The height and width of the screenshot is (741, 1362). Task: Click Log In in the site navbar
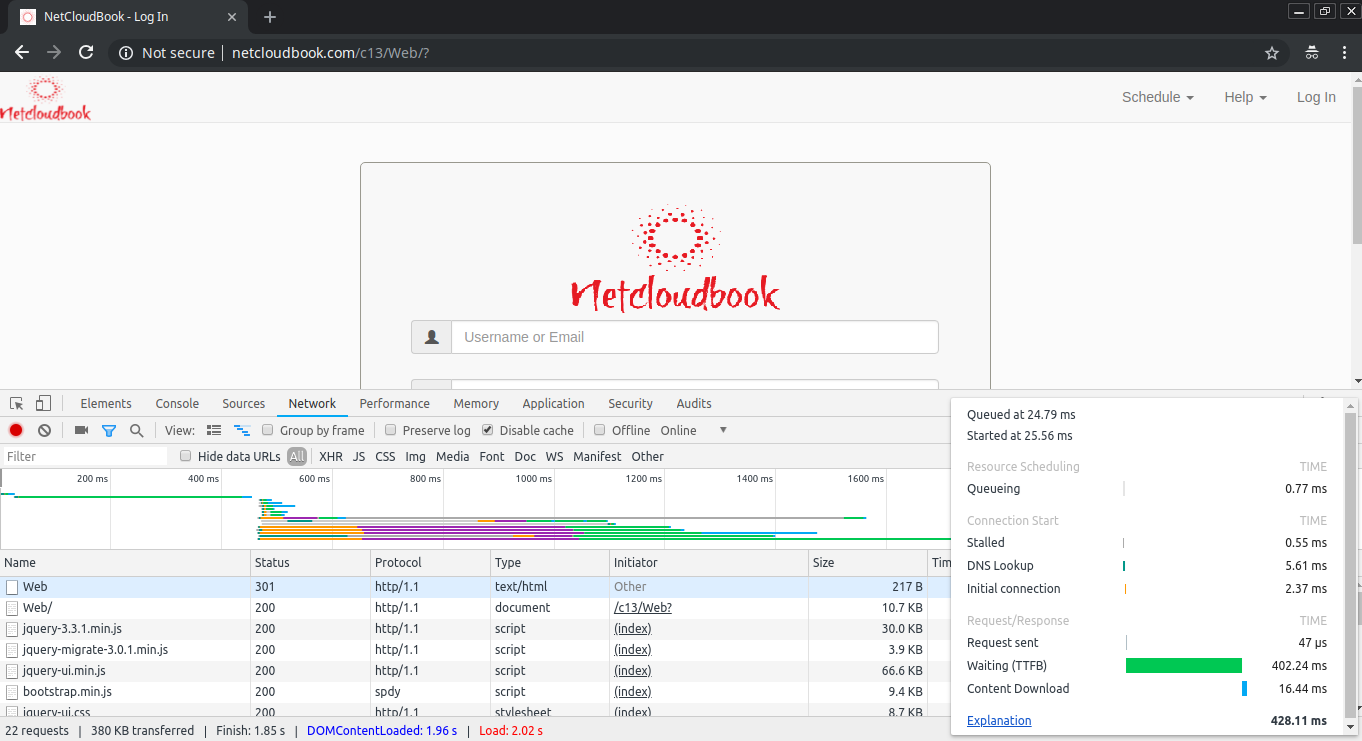pos(1316,97)
